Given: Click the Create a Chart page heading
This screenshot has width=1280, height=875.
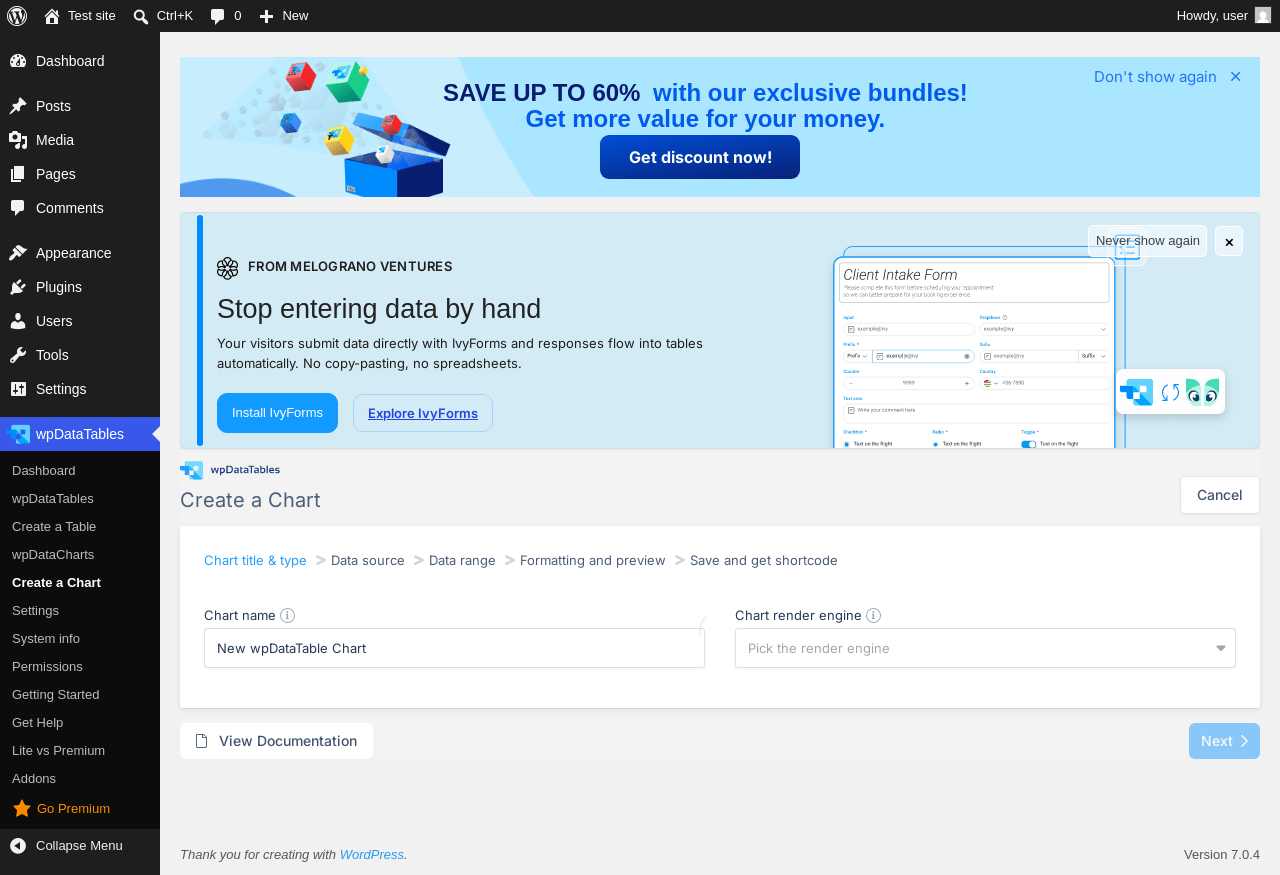Looking at the screenshot, I should (x=250, y=500).
